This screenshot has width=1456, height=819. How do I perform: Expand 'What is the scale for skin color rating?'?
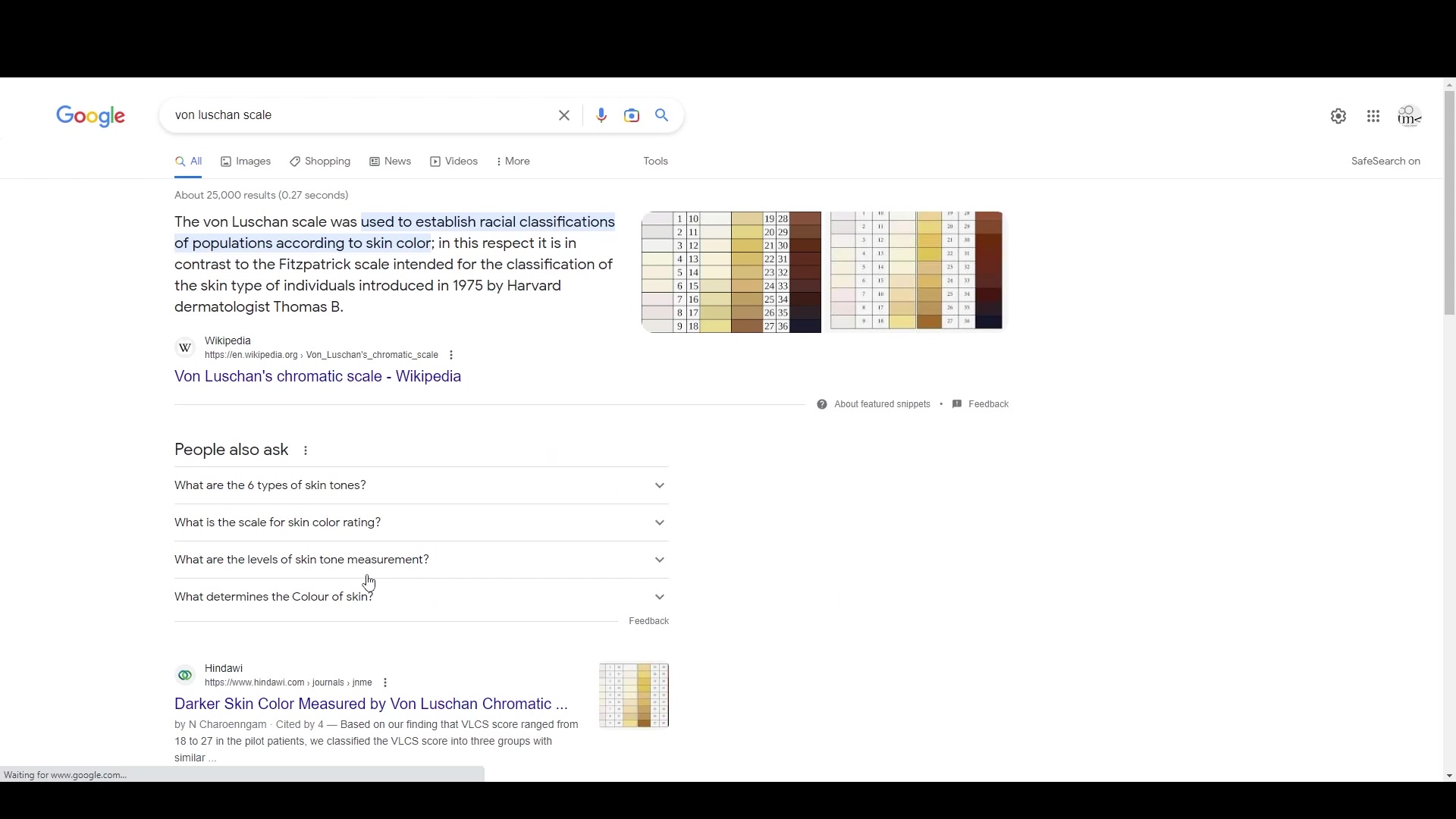(x=421, y=522)
